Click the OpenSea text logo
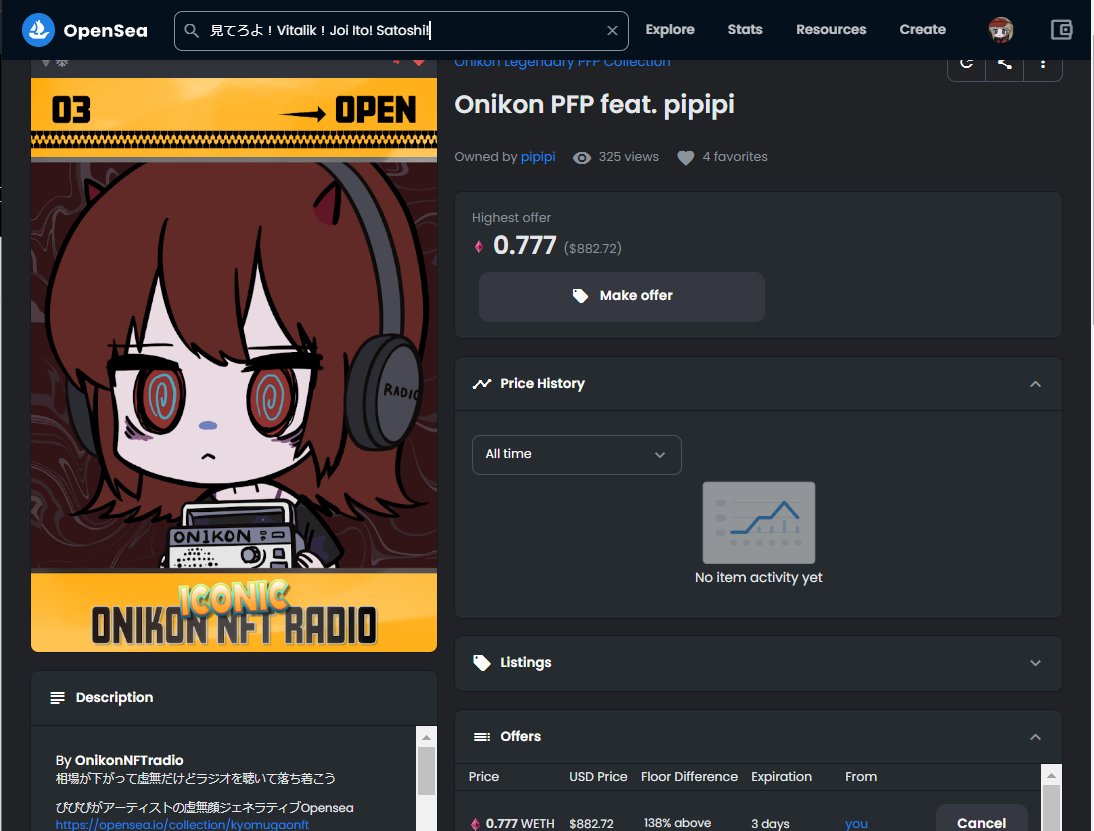 pos(105,31)
